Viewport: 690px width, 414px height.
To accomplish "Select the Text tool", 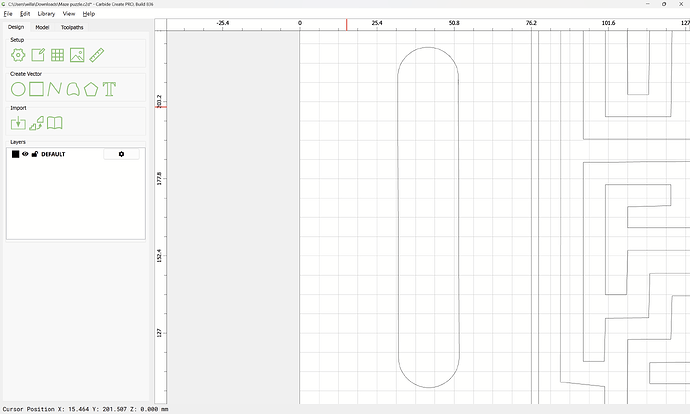I will [x=109, y=89].
